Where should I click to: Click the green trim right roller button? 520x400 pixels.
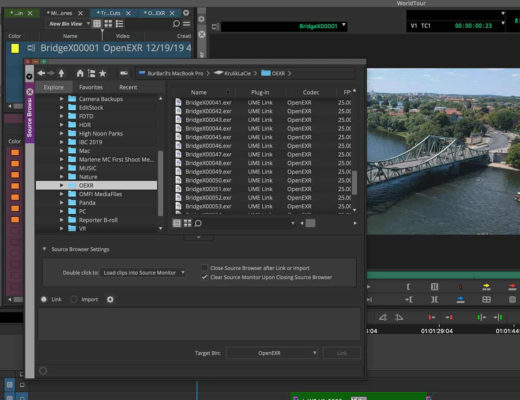coord(498,317)
